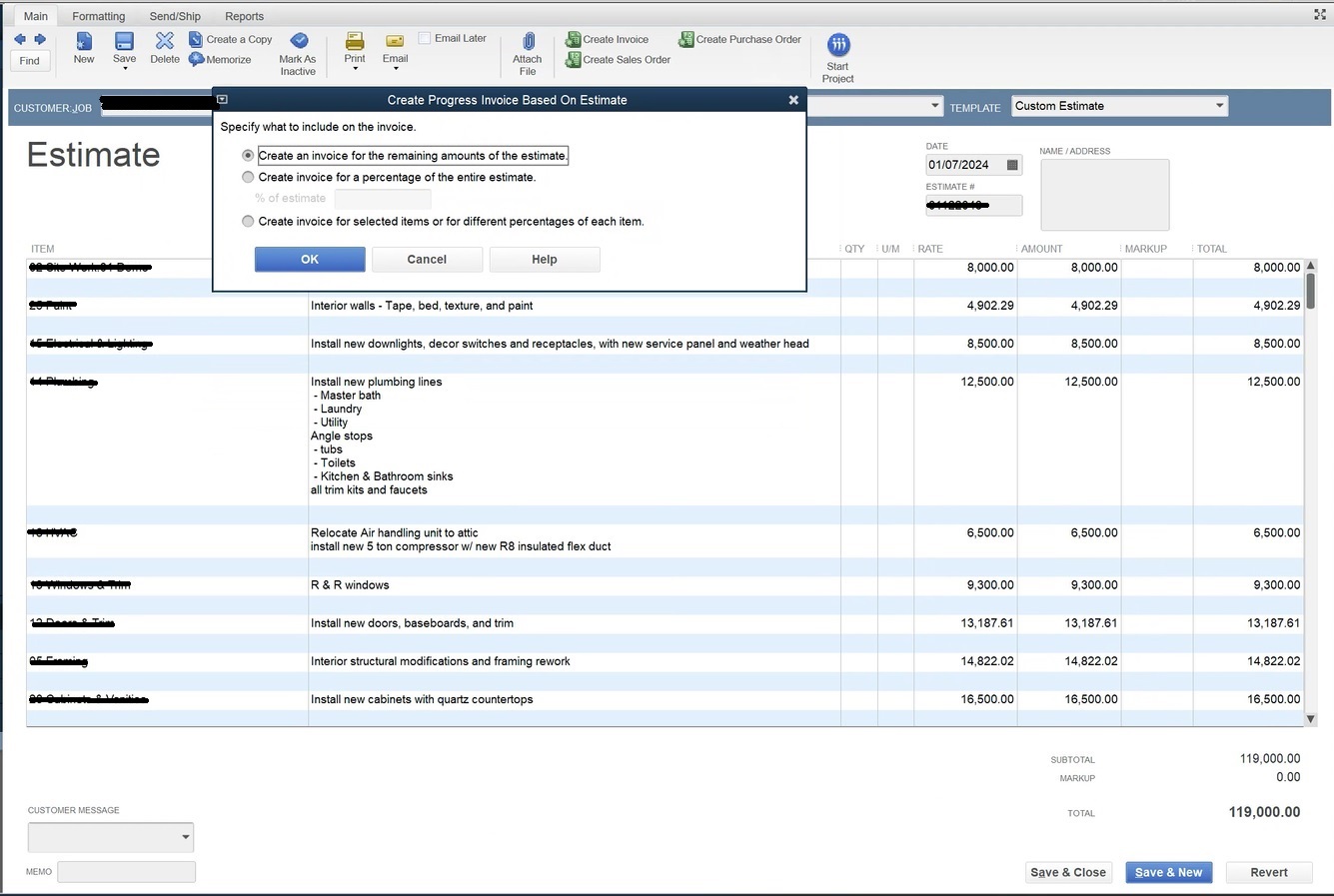Viewport: 1334px width, 896px height.
Task: Click the Save icon in toolbar
Action: coord(124,41)
